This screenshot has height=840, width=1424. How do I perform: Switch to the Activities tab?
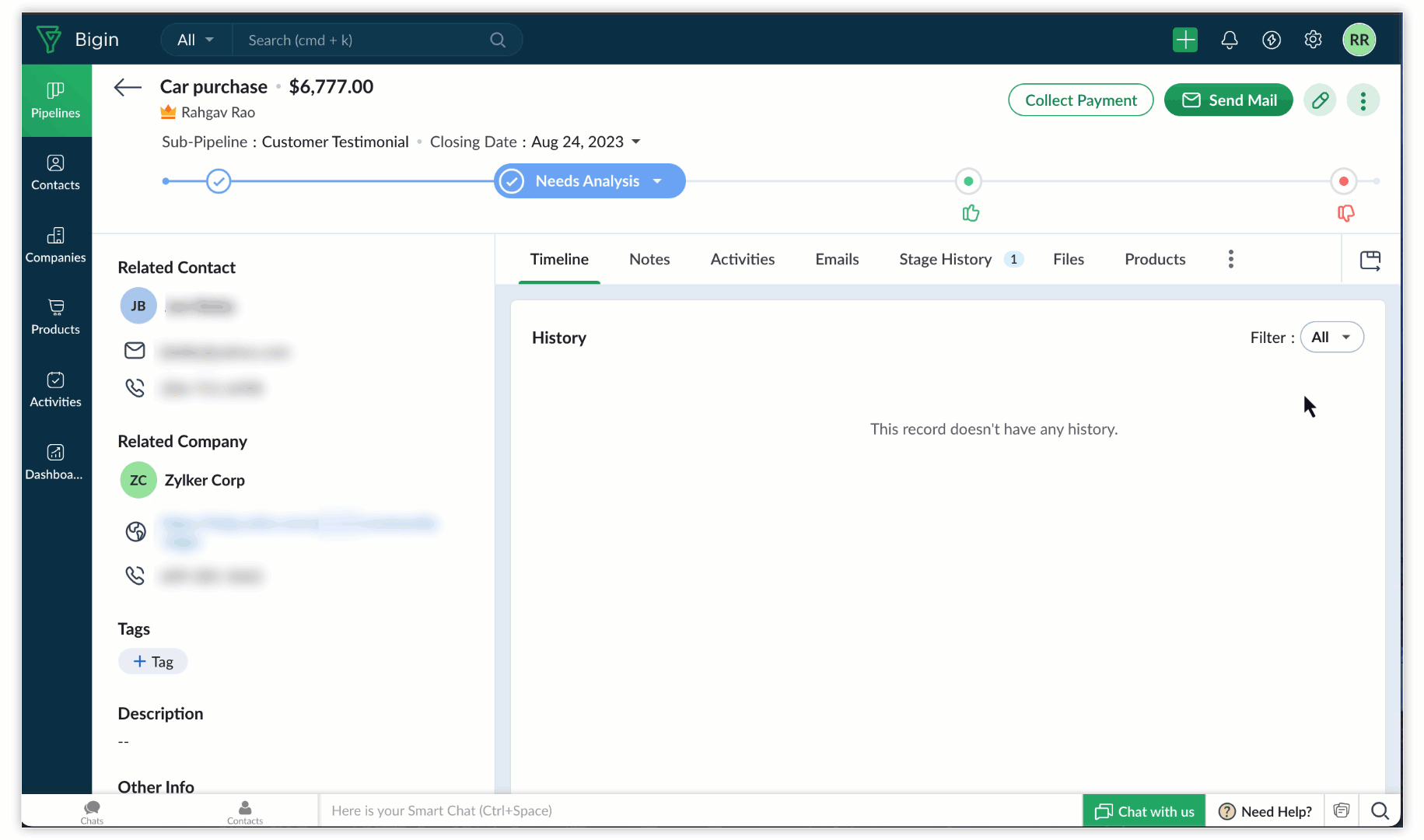click(743, 259)
